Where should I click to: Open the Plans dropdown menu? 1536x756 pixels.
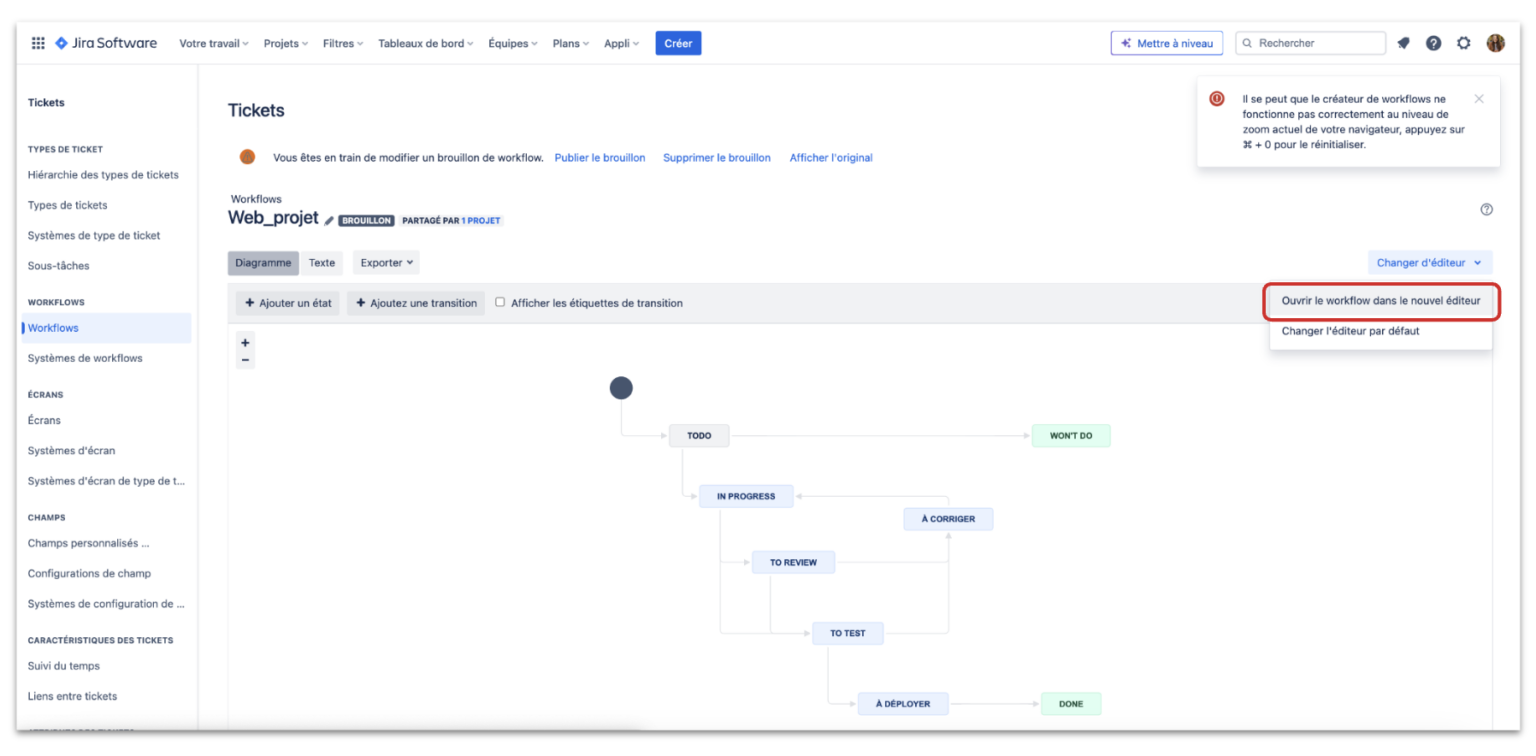click(x=570, y=43)
